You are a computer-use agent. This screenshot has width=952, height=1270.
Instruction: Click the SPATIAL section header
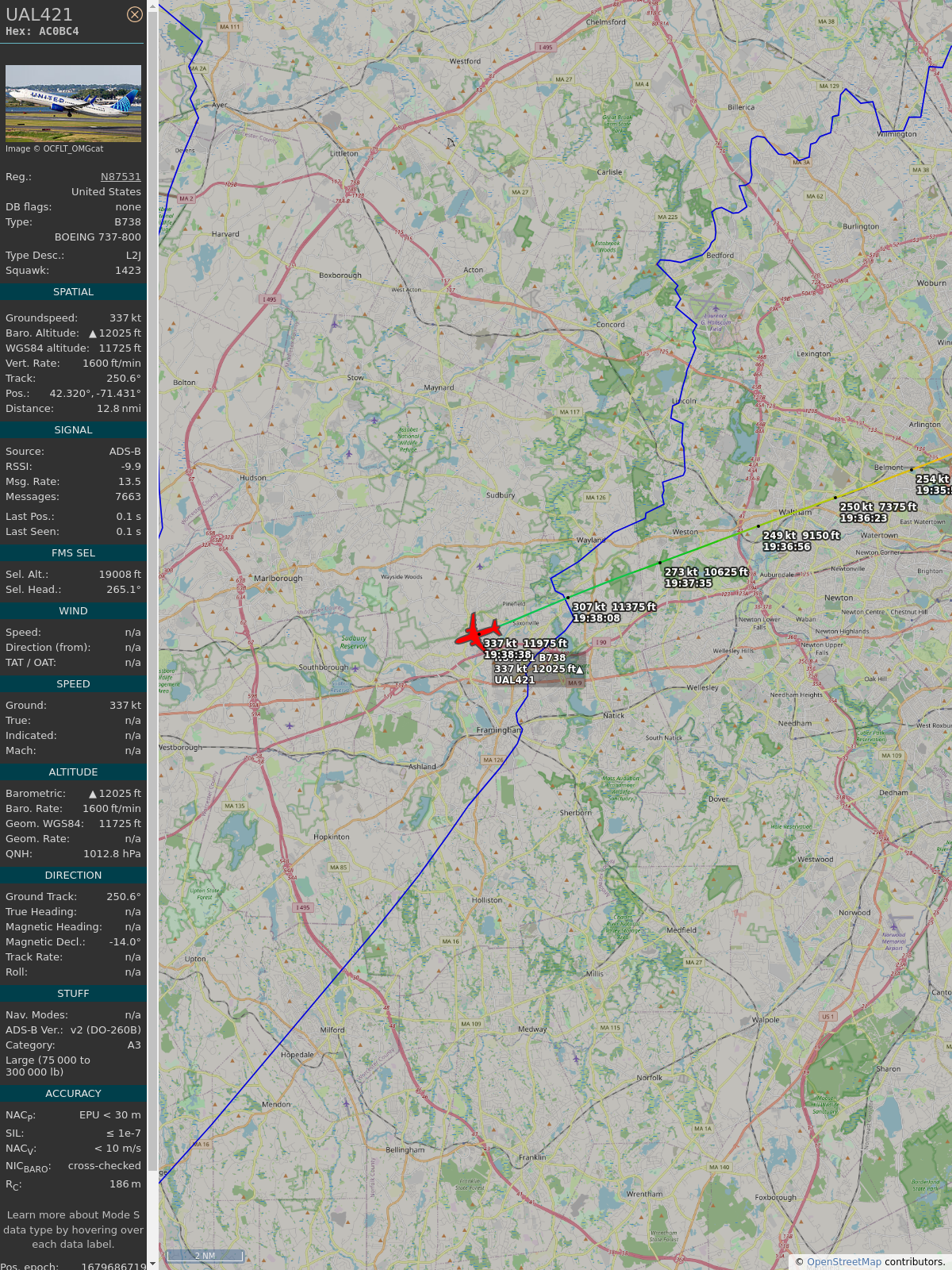click(73, 292)
